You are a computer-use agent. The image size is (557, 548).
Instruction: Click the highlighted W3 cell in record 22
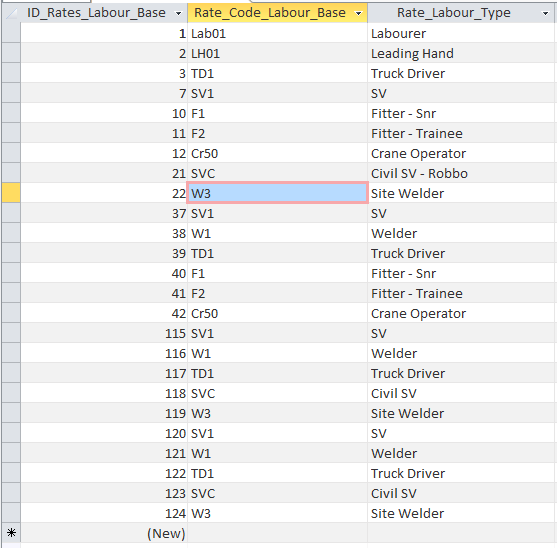click(277, 193)
